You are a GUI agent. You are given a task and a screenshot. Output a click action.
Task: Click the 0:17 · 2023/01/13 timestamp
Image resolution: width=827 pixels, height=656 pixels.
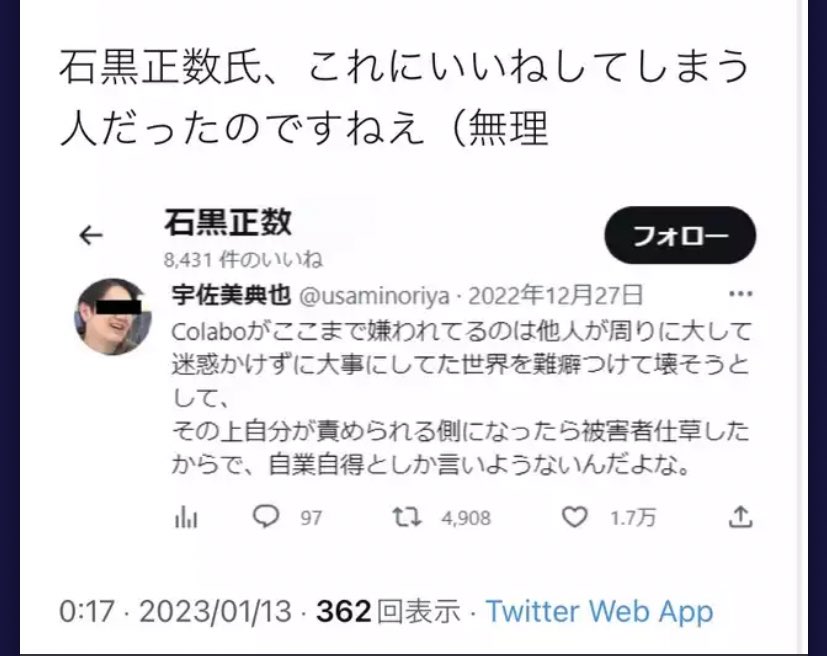(x=175, y=612)
